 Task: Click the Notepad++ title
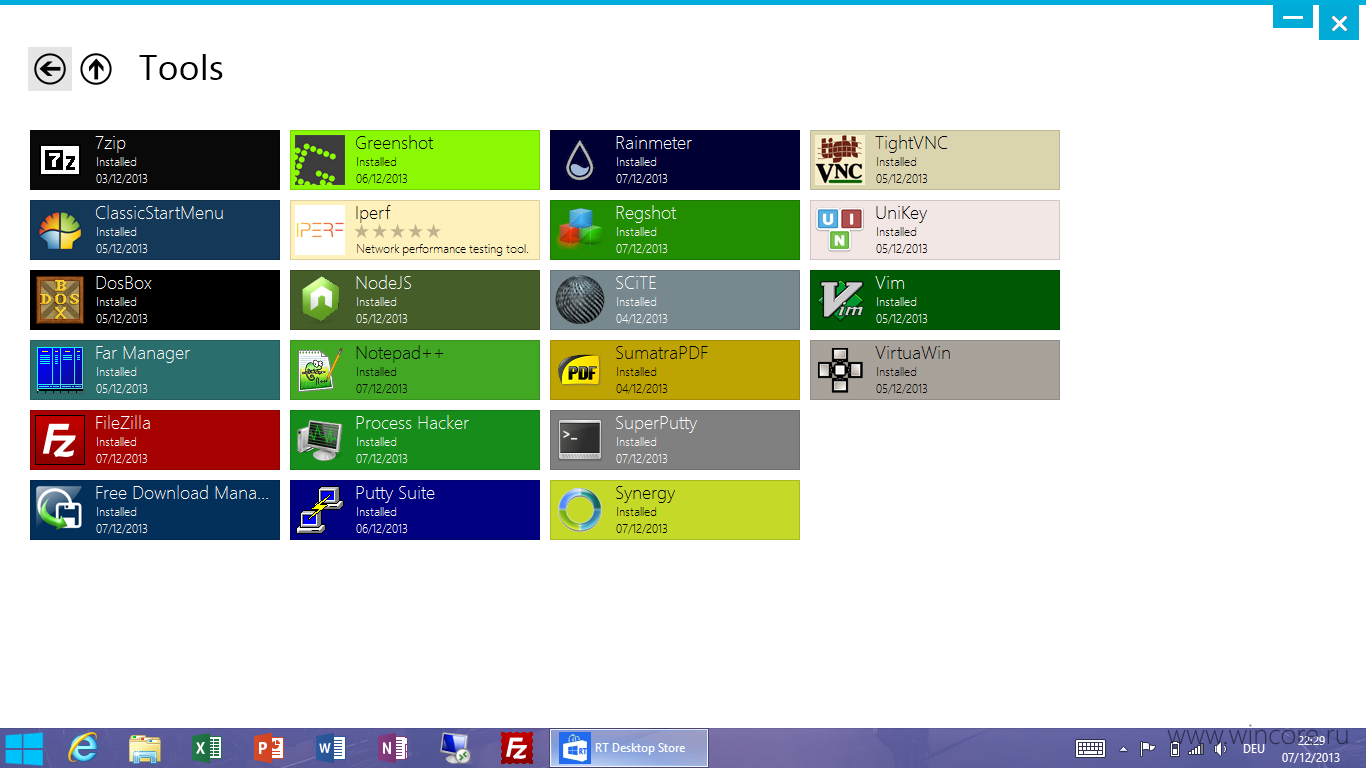(400, 353)
